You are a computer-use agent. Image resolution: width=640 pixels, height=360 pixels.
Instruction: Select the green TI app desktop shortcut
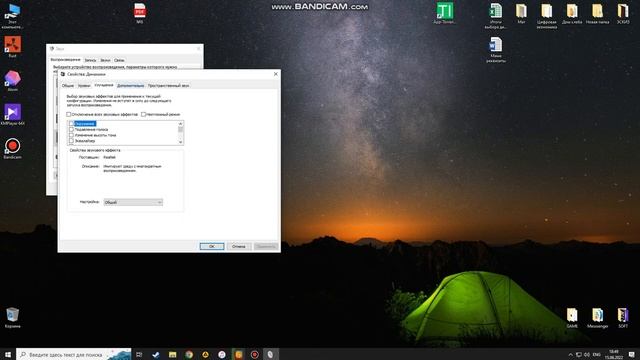coord(444,13)
